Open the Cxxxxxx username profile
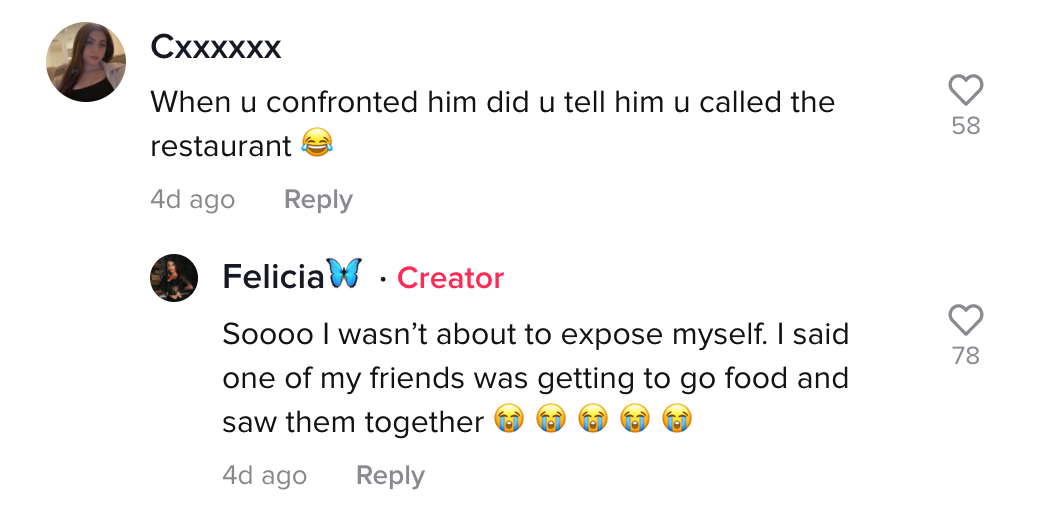 [x=216, y=47]
